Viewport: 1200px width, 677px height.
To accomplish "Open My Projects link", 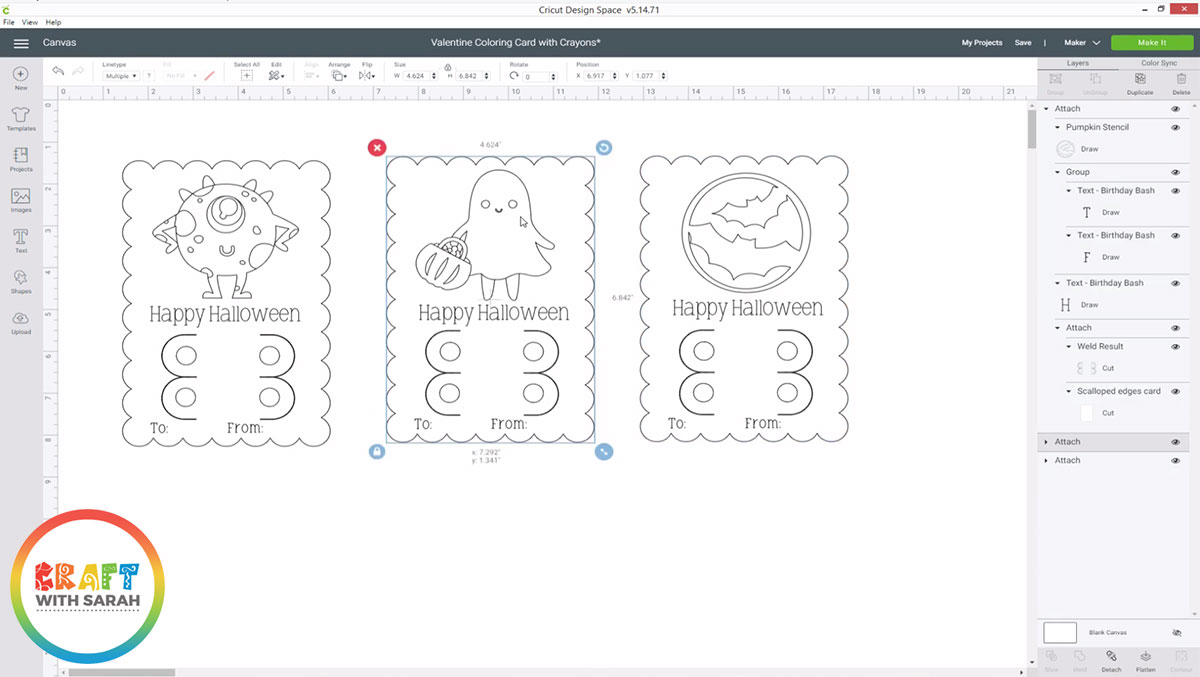I will coord(981,43).
